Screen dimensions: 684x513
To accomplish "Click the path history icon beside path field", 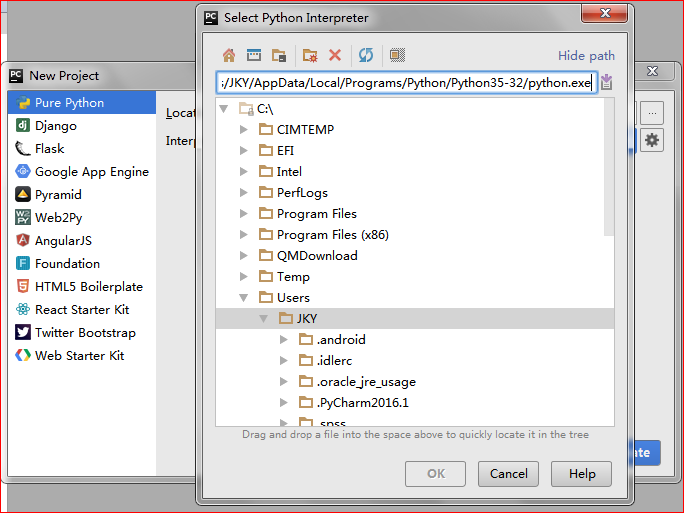I will (x=607, y=82).
